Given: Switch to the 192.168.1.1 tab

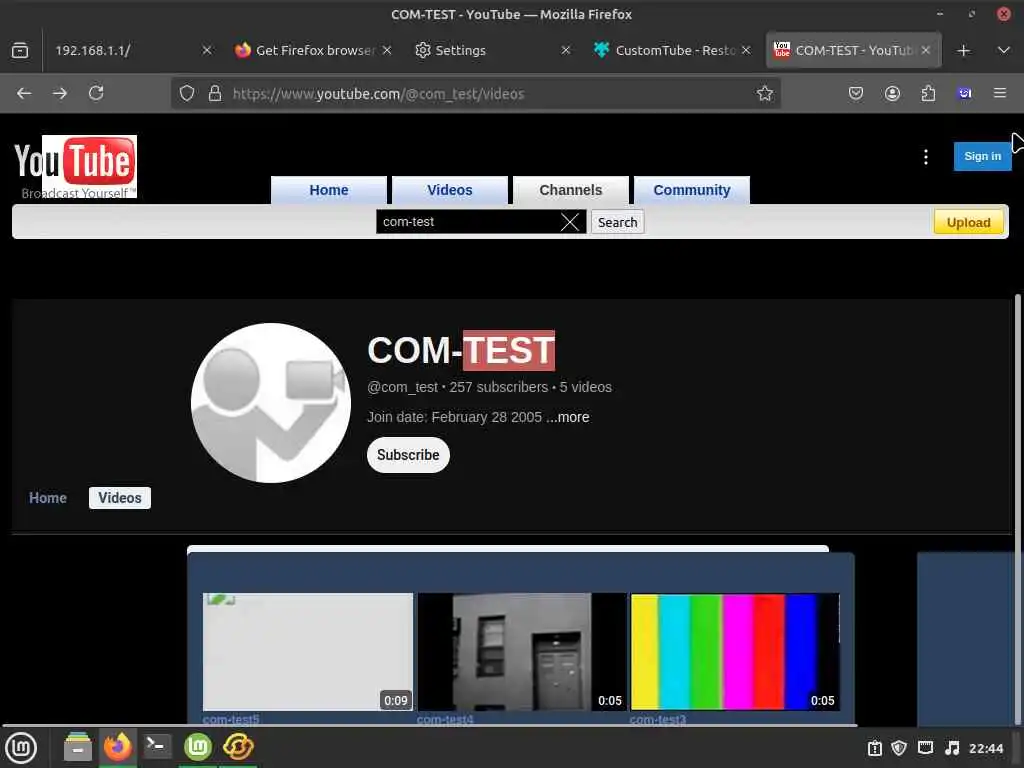Looking at the screenshot, I should pos(124,50).
